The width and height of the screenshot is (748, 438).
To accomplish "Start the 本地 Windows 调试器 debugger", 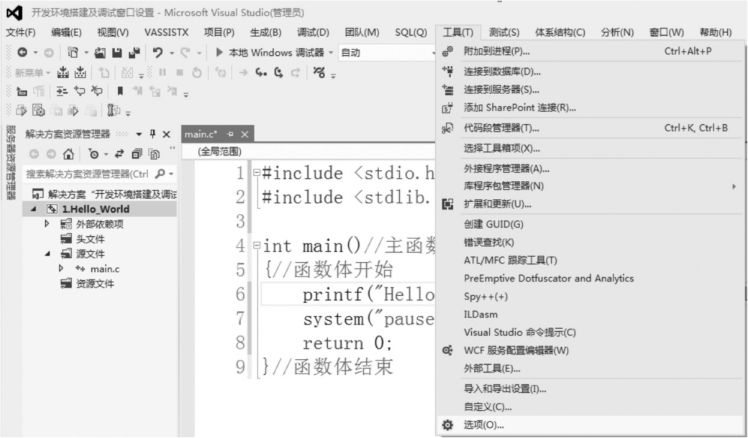I will tap(270, 52).
